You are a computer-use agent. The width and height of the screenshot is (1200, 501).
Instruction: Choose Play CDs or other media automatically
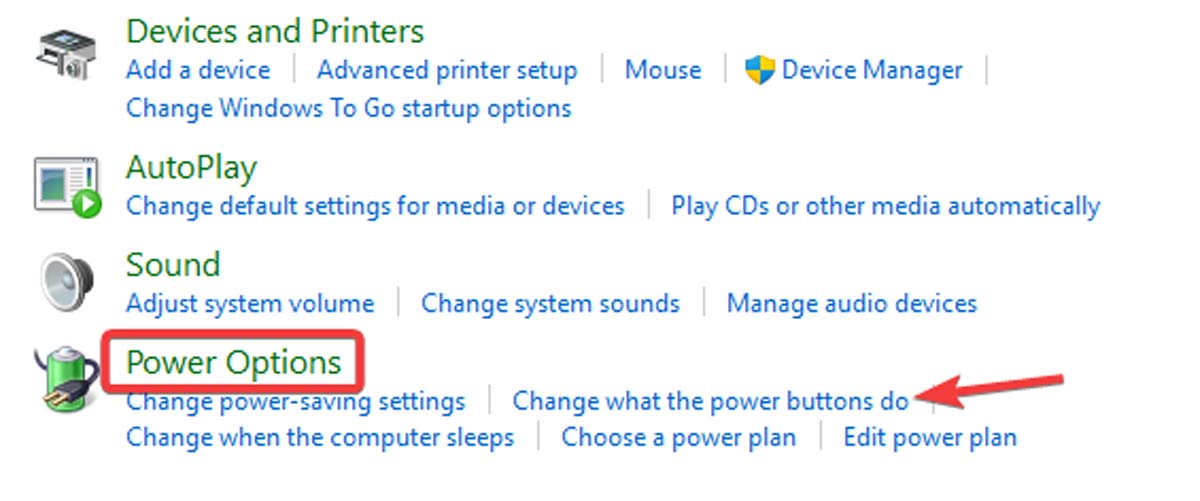tap(885, 206)
